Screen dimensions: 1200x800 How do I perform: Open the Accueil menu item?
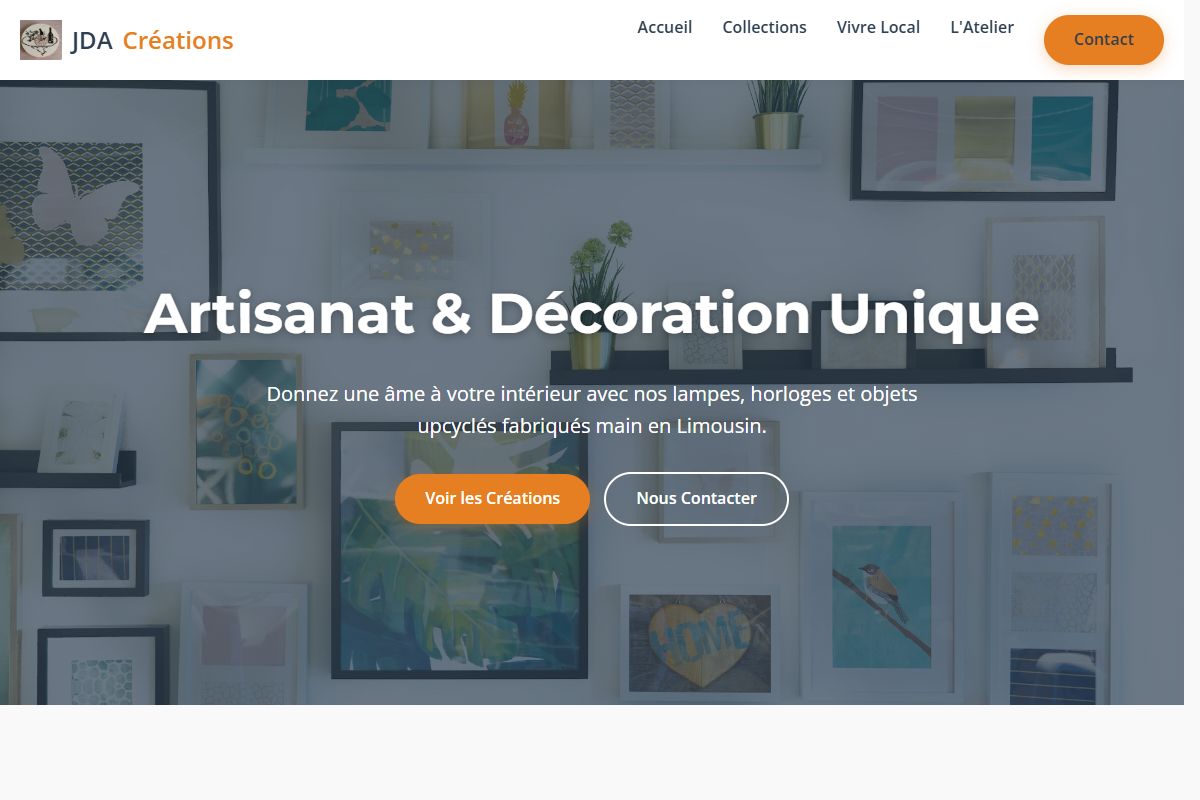click(665, 27)
